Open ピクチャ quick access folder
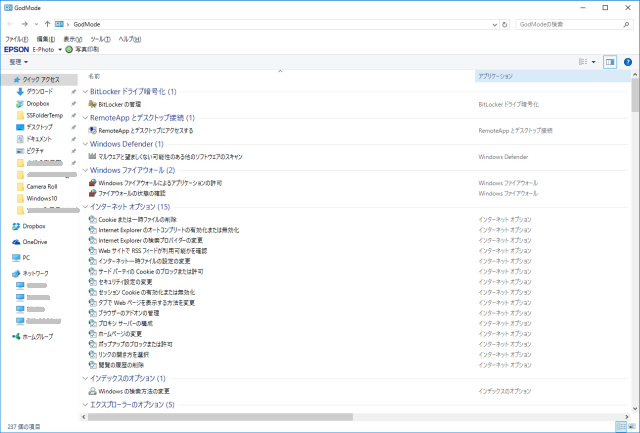Screen dimensions: 640x433 coord(35,151)
